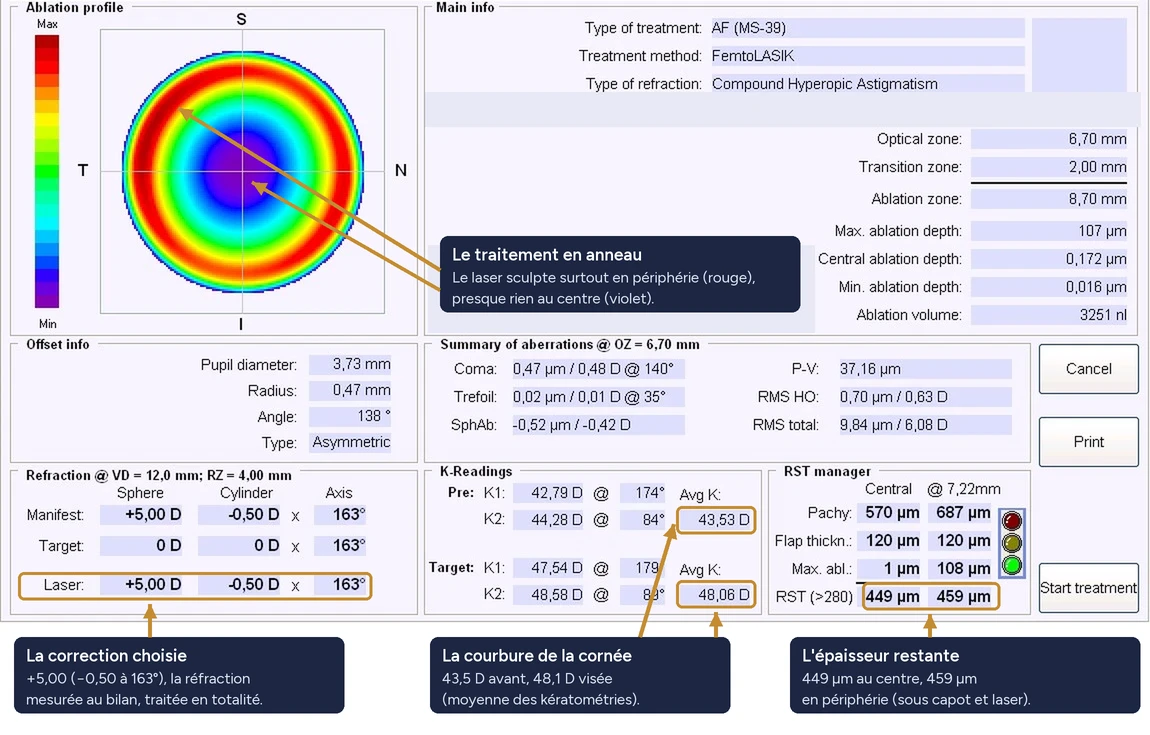Click the Pre Avg K value 43,53 D
The image size is (1150, 735).
coord(716,520)
